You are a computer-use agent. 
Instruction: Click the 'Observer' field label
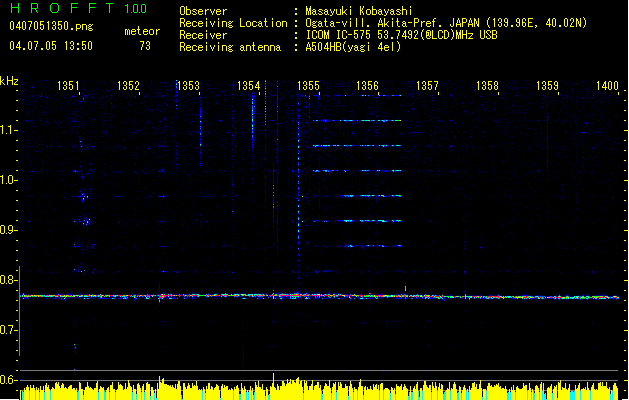coord(203,11)
